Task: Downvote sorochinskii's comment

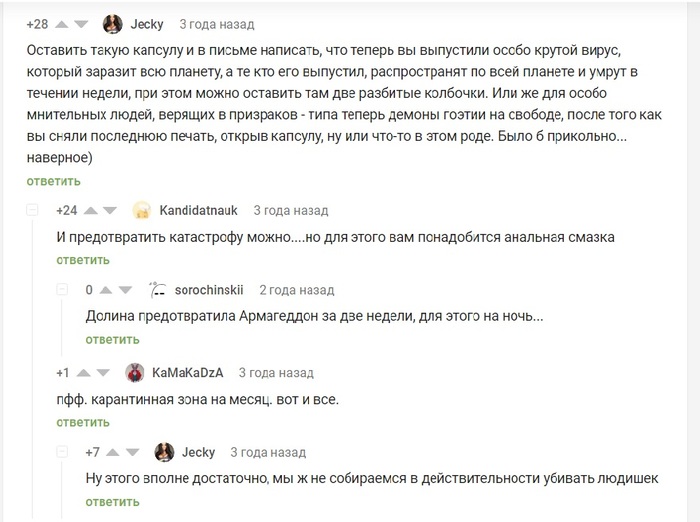Action: click(126, 290)
